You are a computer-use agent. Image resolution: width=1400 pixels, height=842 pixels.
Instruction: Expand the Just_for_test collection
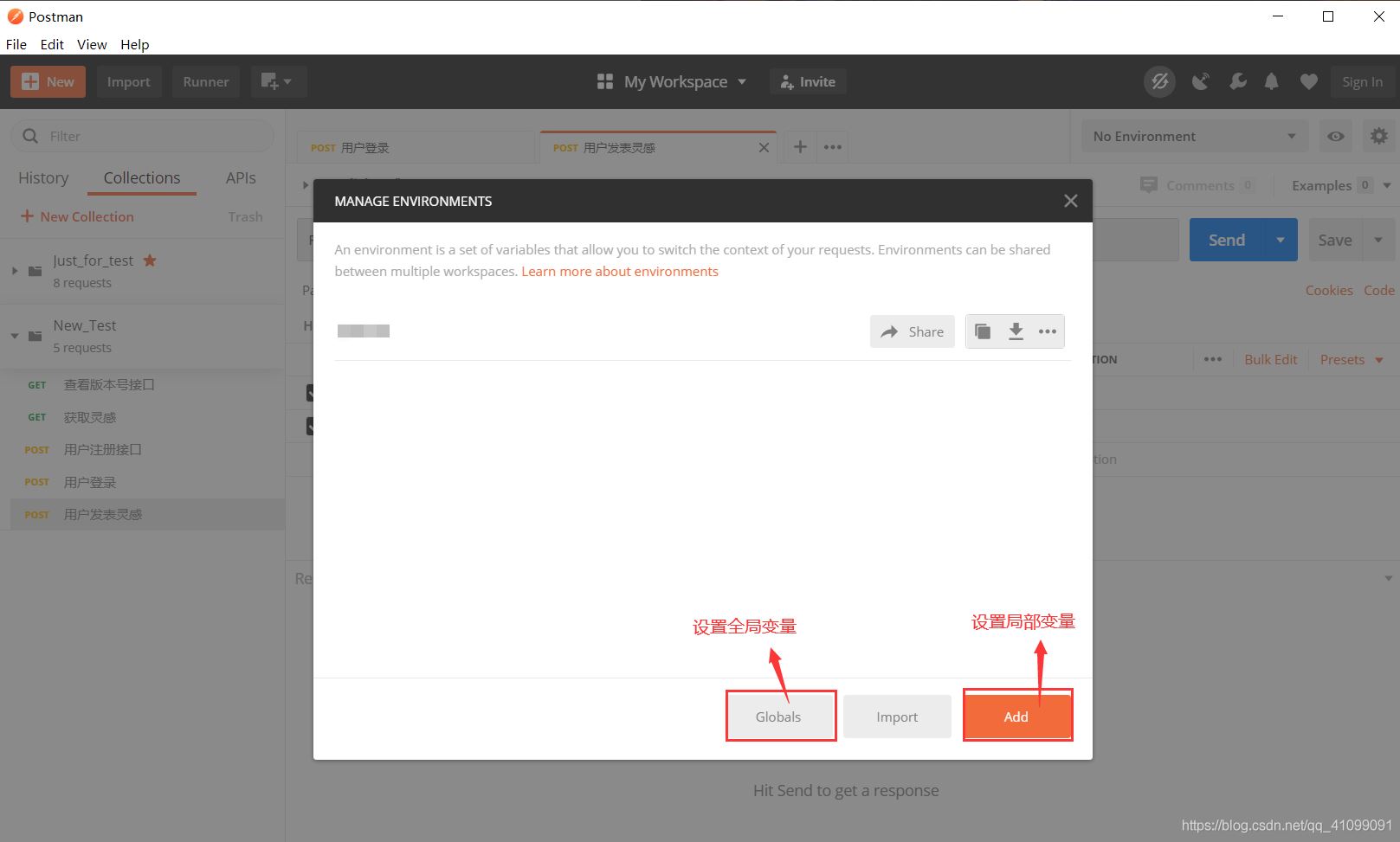(x=14, y=271)
